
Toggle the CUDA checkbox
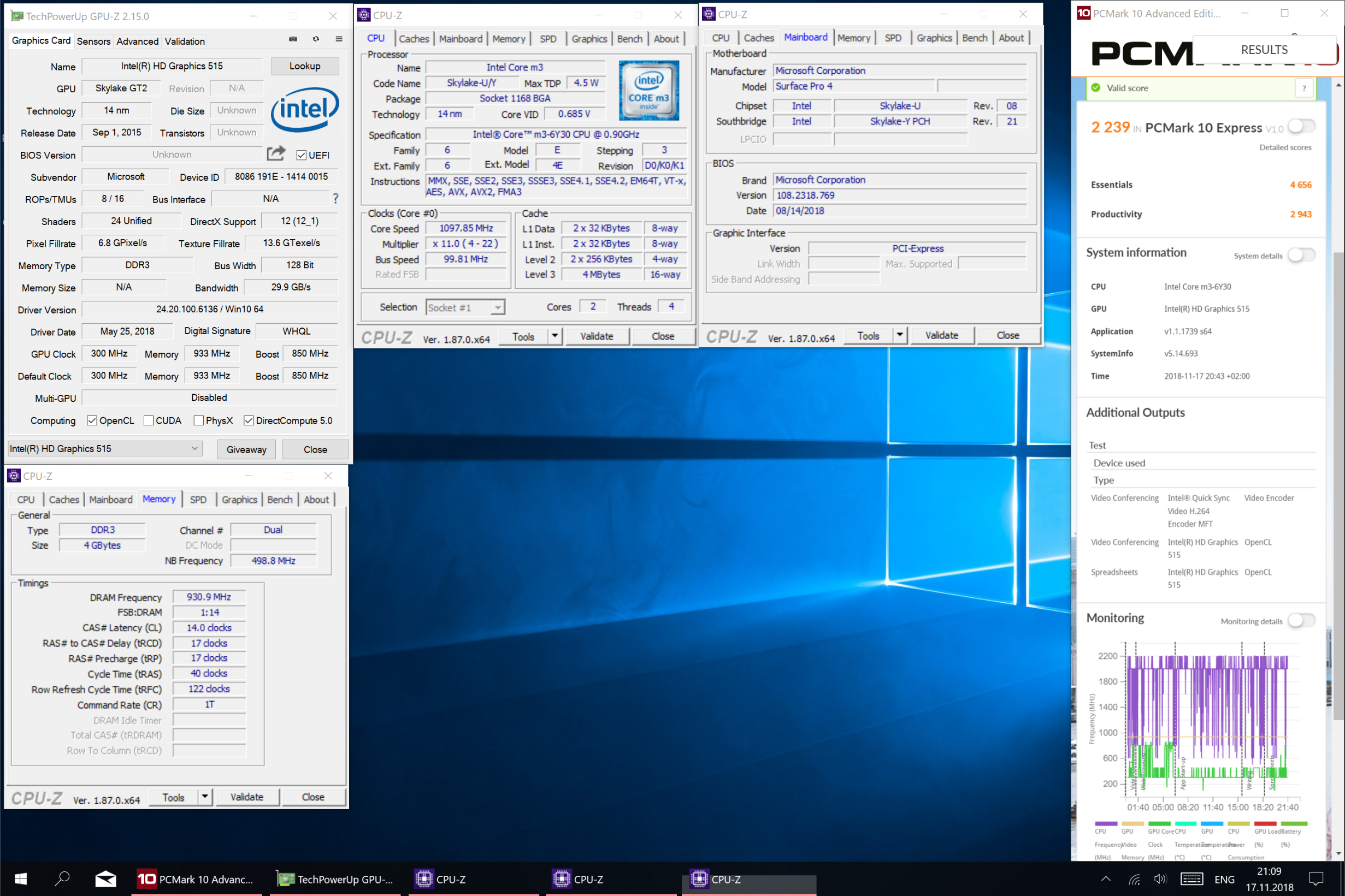[x=149, y=420]
